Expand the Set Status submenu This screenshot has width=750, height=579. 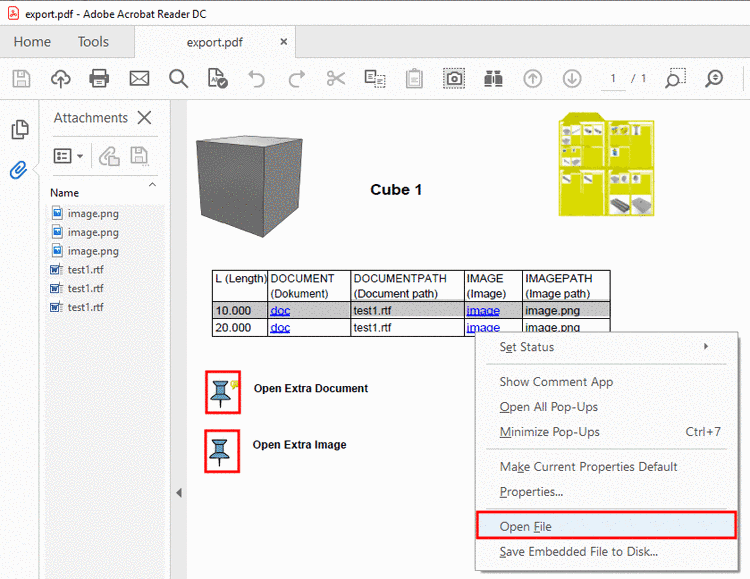pyautogui.click(x=604, y=347)
